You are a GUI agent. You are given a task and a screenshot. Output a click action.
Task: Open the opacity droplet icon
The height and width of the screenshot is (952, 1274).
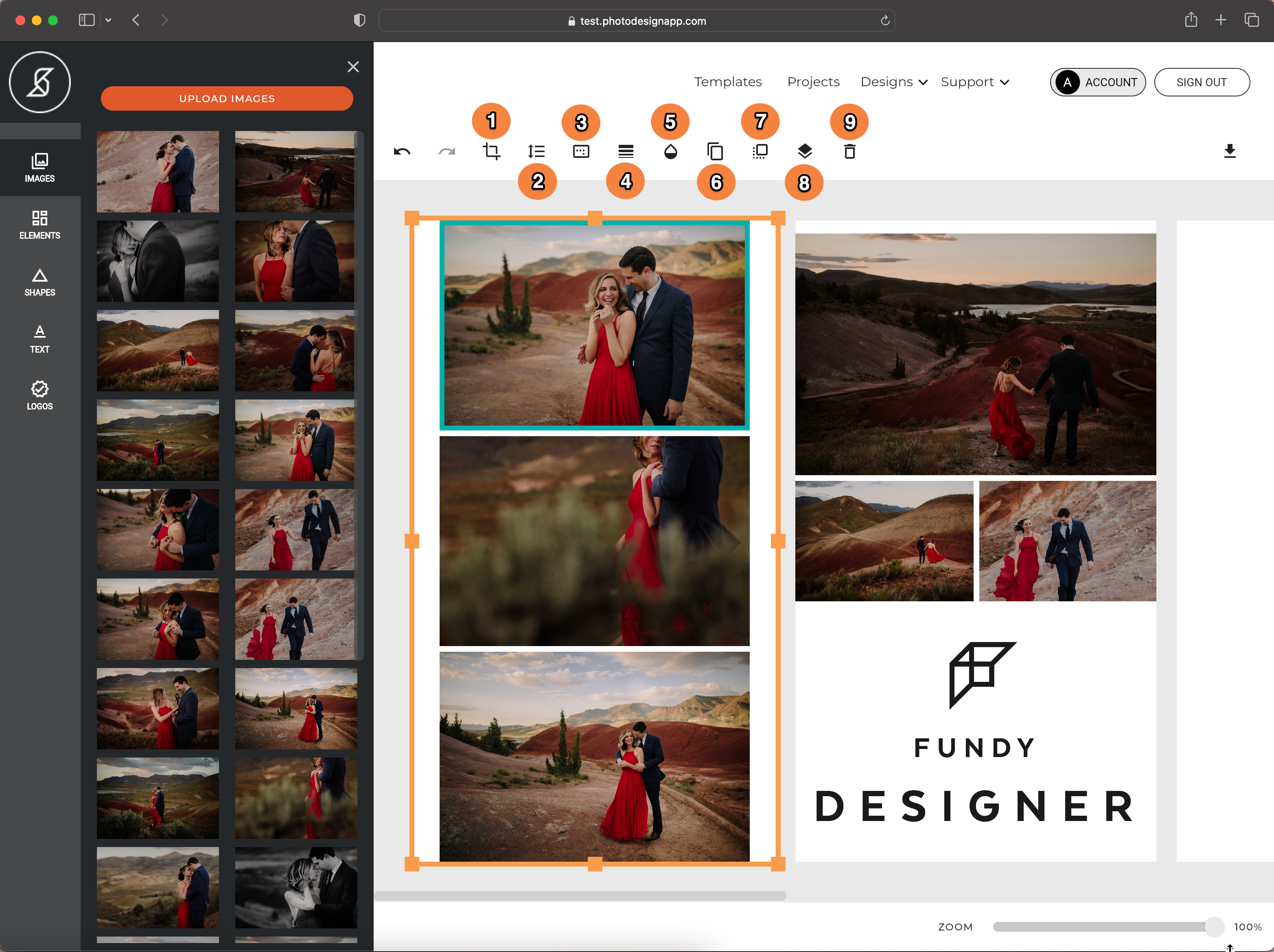coord(670,151)
